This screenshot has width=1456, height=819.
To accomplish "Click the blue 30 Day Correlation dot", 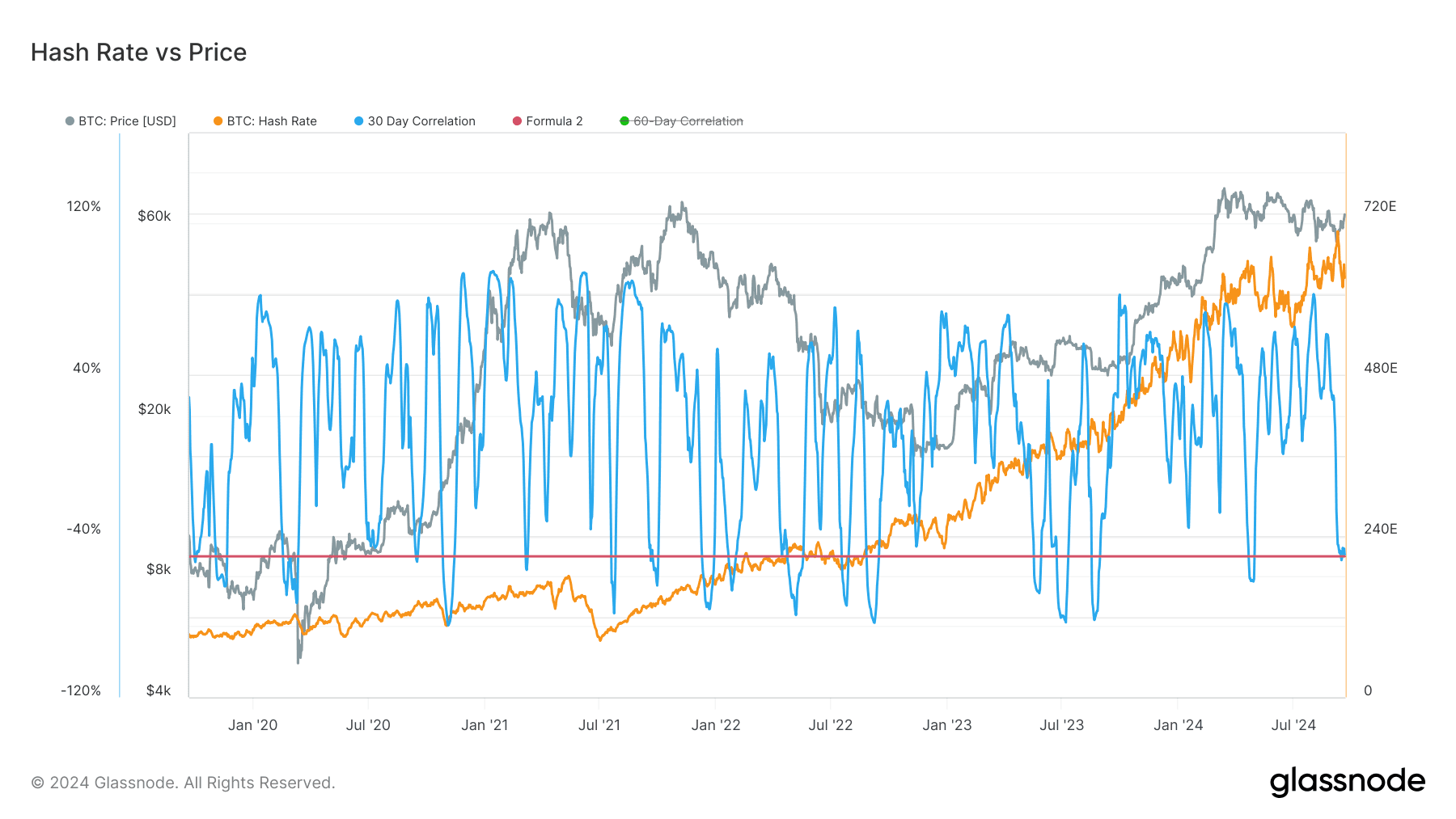I will pos(358,121).
